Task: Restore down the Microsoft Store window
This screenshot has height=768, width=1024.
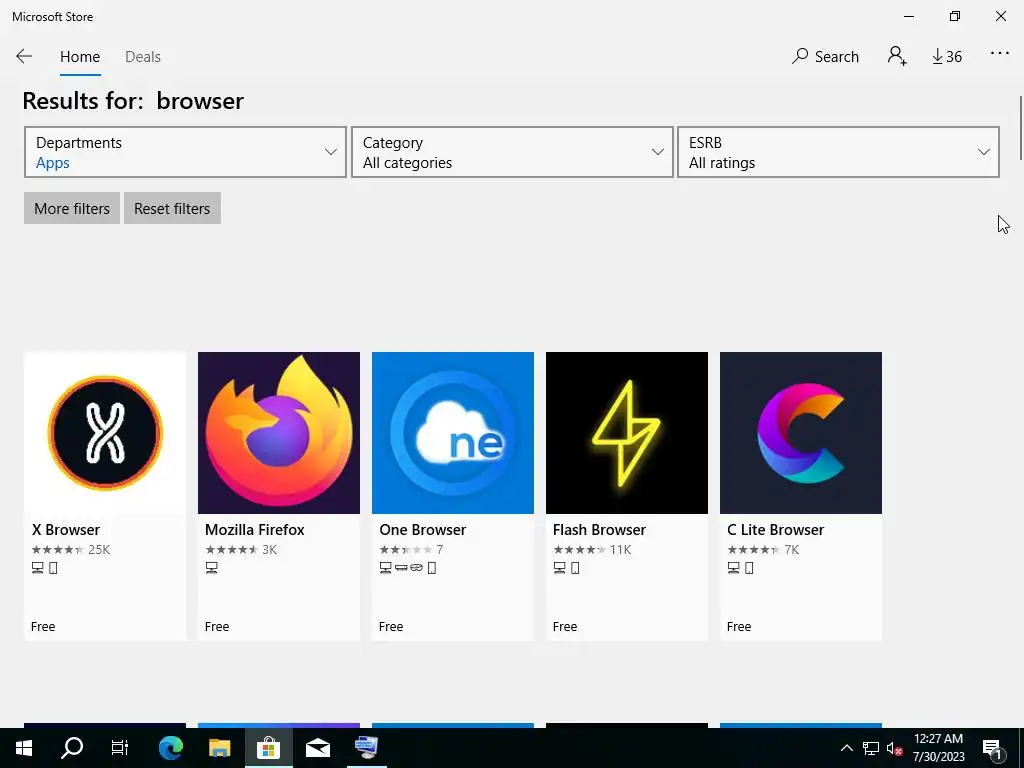Action: (x=955, y=16)
